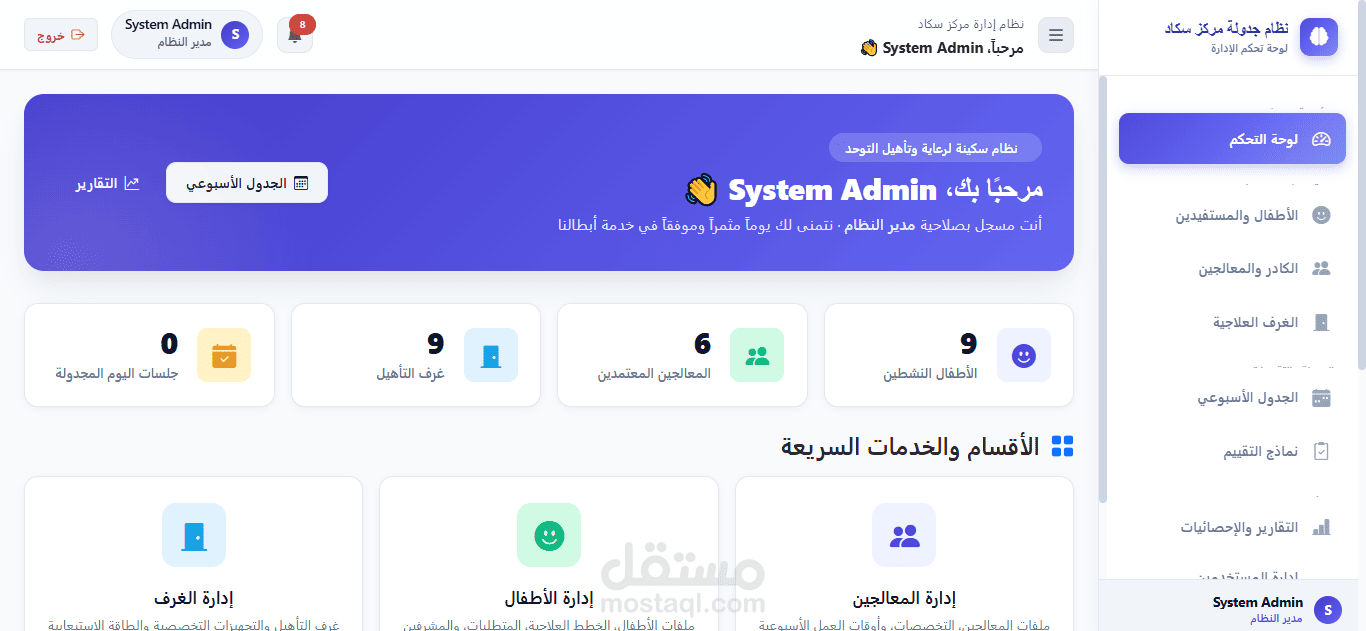Viewport: 1366px width, 631px height.
Task: Click the System Admin name at sidebar bottom
Action: click(1258, 602)
